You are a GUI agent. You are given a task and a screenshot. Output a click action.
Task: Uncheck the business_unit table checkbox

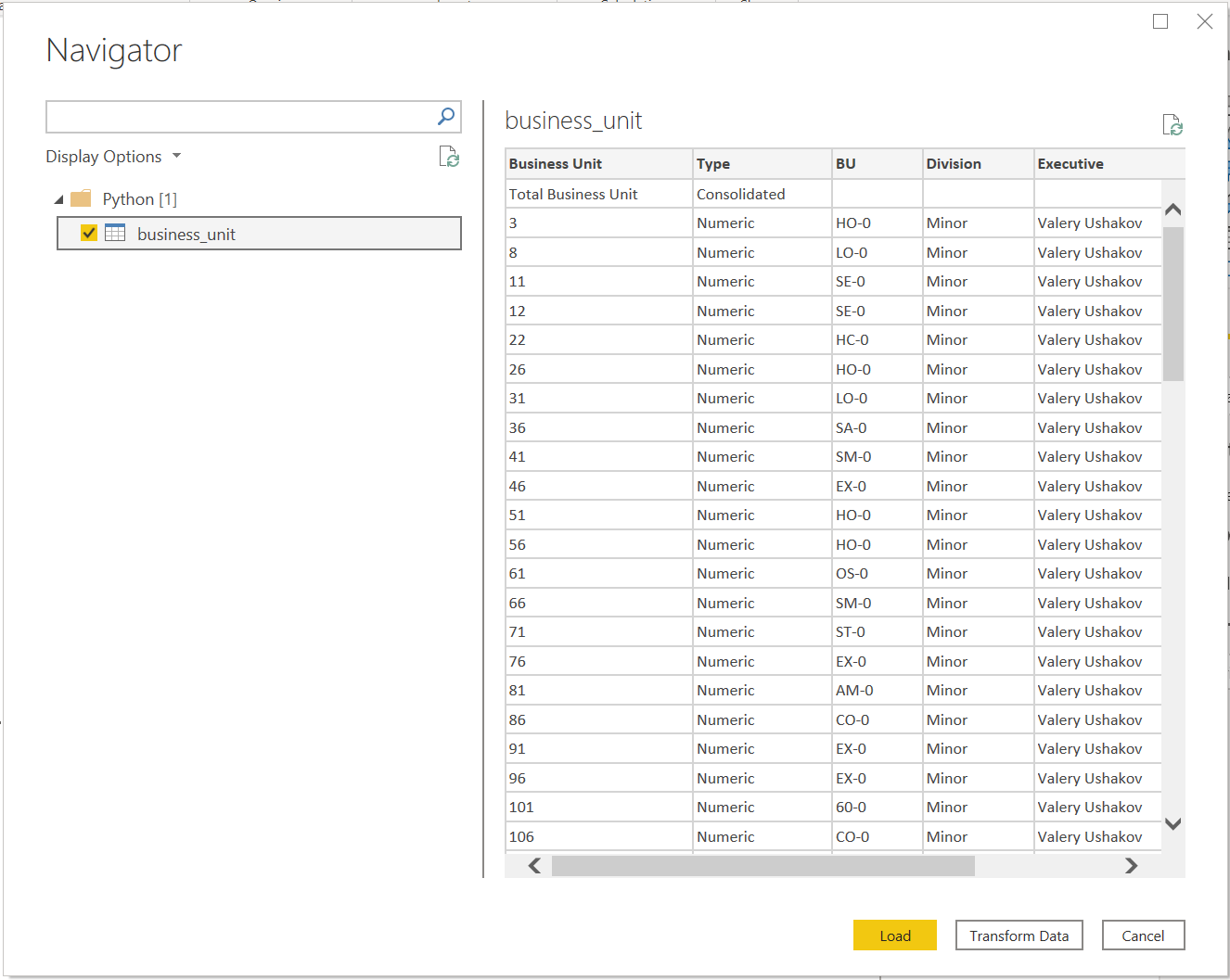[x=89, y=233]
